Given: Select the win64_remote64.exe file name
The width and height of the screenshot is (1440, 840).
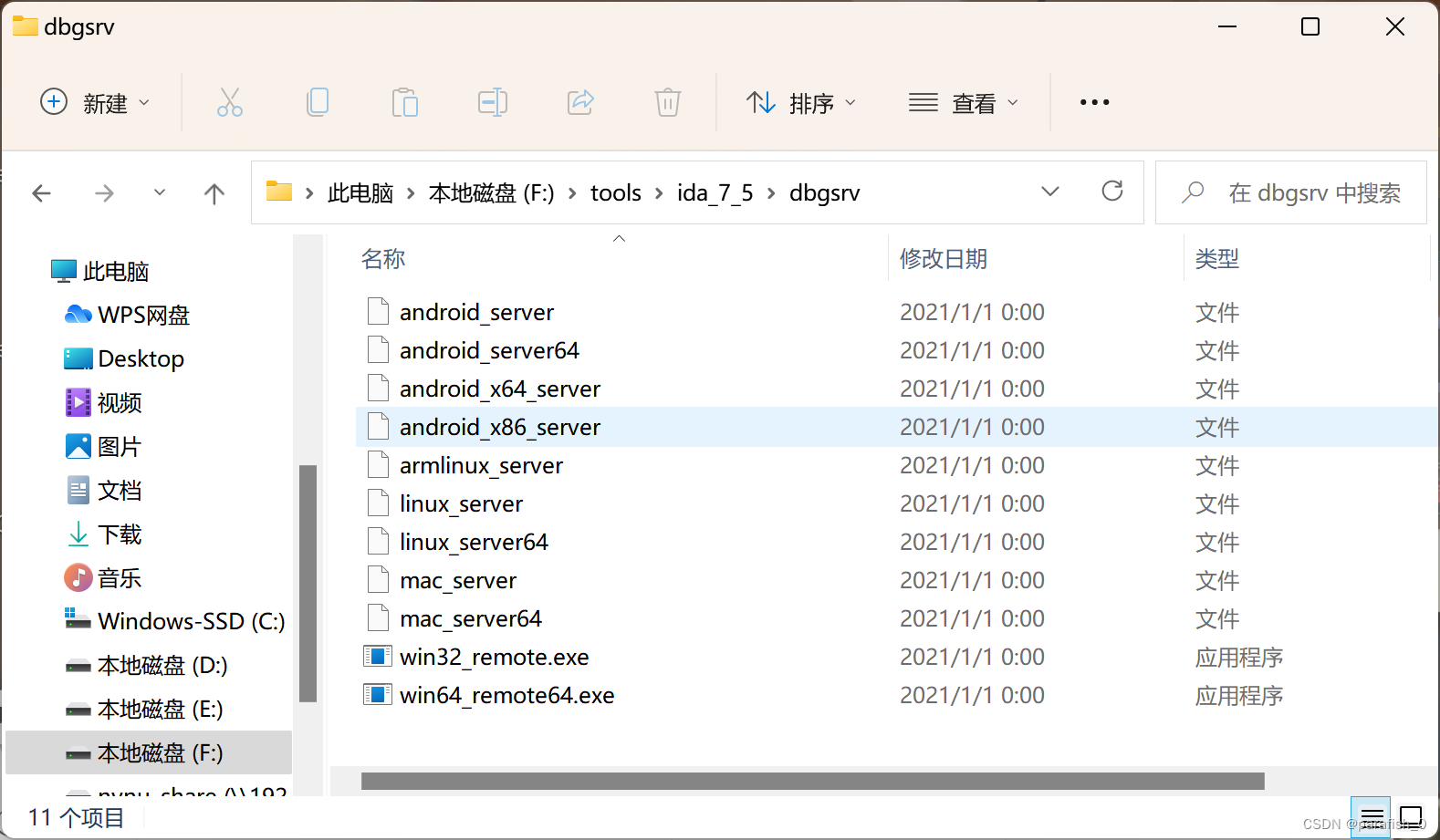Looking at the screenshot, I should (507, 695).
